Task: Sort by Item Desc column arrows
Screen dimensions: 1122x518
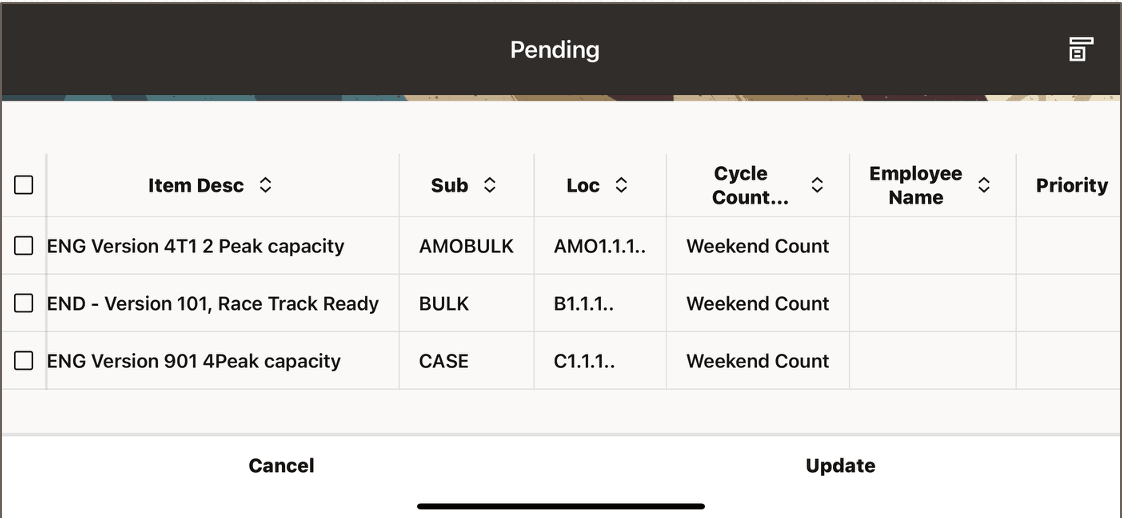Action: (265, 185)
